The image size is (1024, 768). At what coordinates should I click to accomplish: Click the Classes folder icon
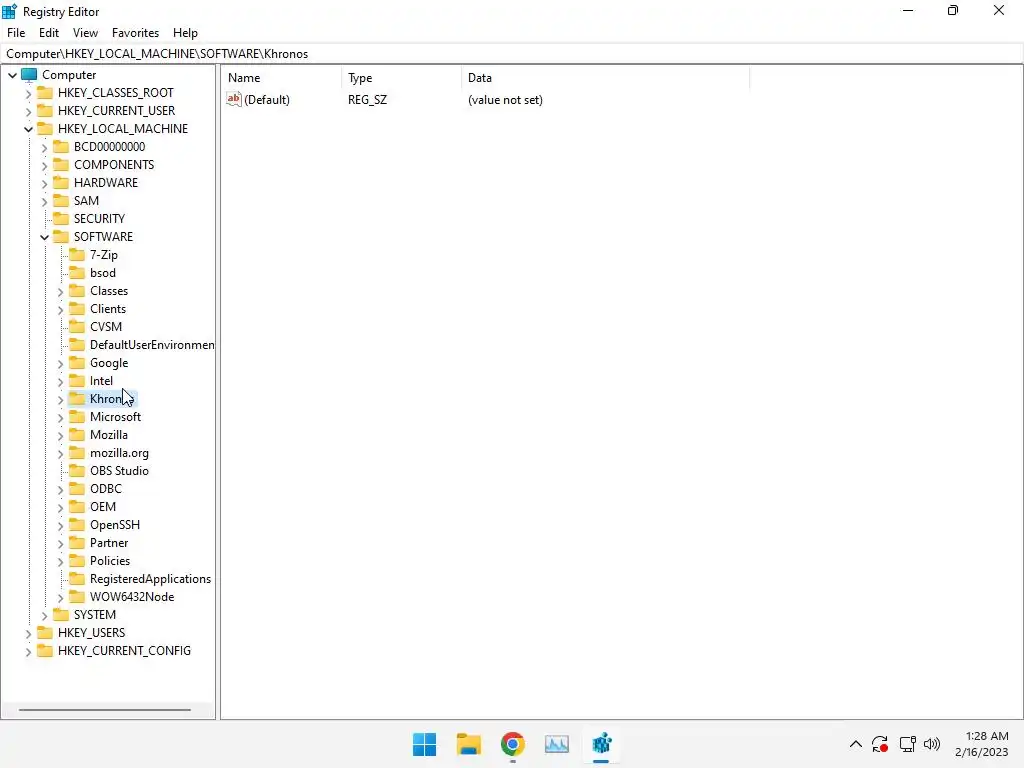tap(77, 291)
